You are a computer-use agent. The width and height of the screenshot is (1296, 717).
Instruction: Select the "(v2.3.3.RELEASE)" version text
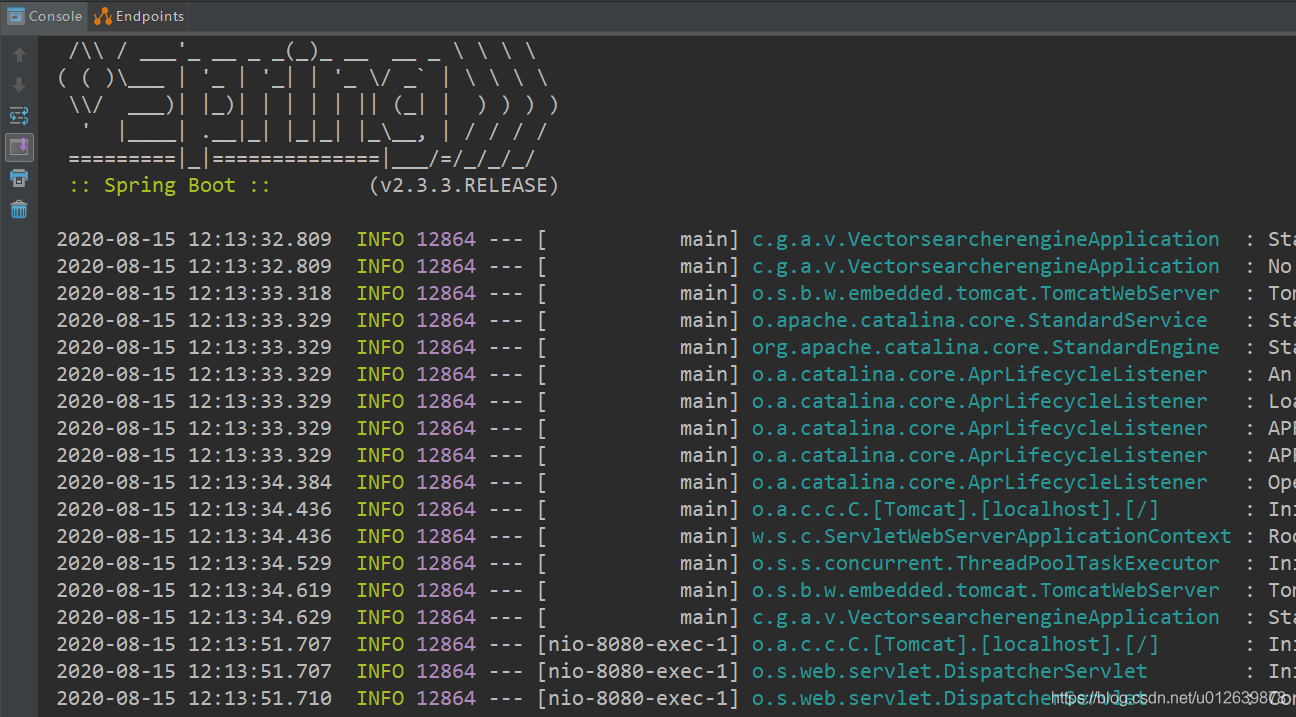[x=464, y=185]
